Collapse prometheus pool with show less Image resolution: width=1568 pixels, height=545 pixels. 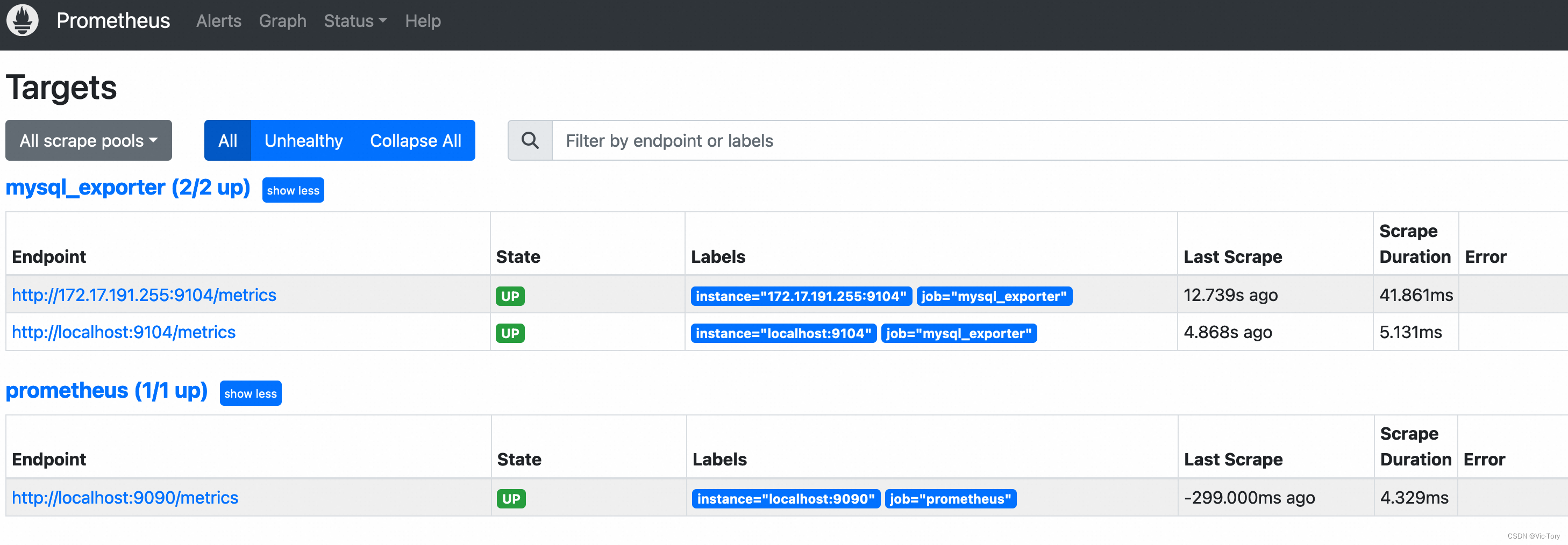click(250, 393)
